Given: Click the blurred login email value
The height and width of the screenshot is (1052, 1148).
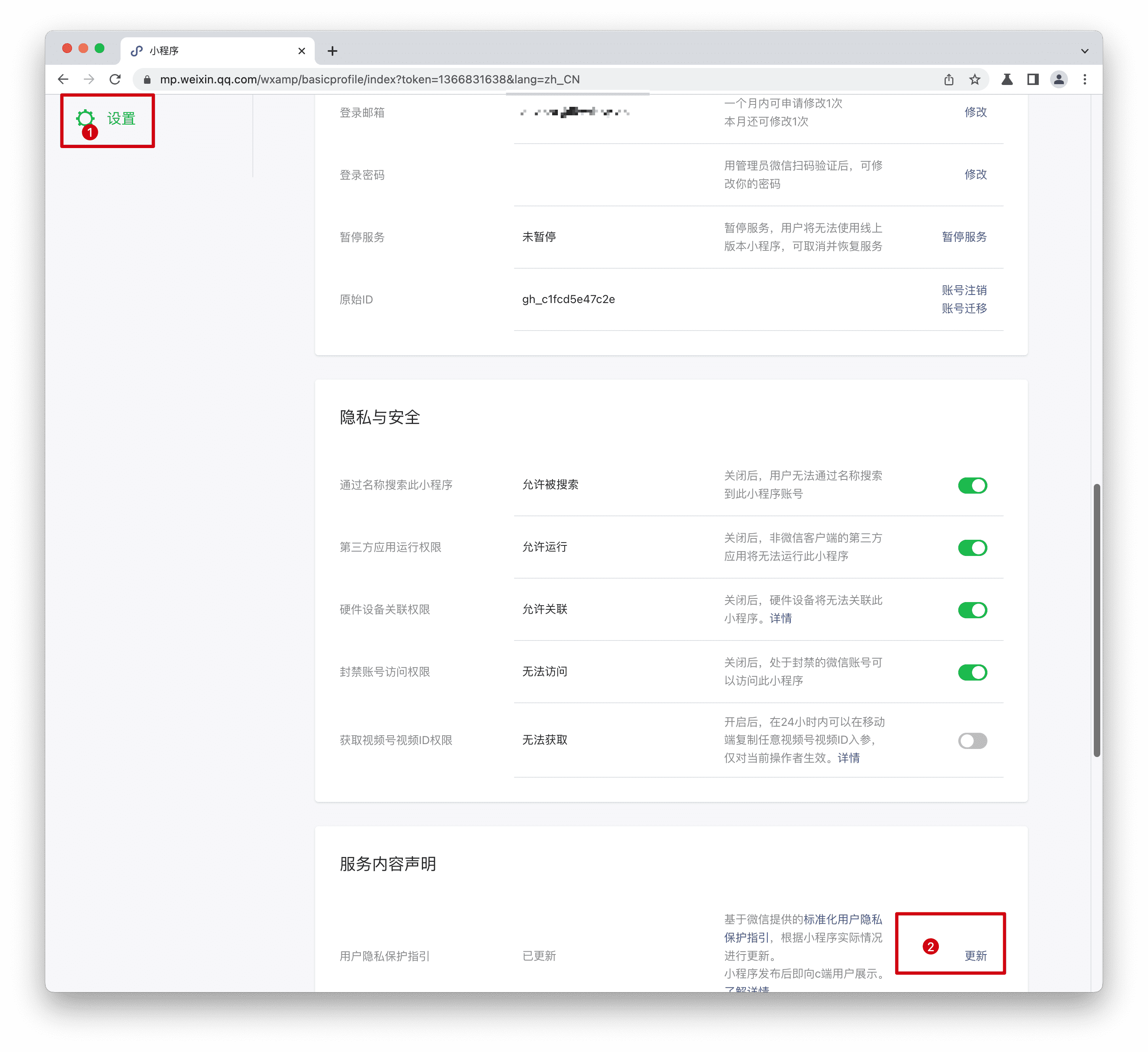Looking at the screenshot, I should [x=574, y=112].
